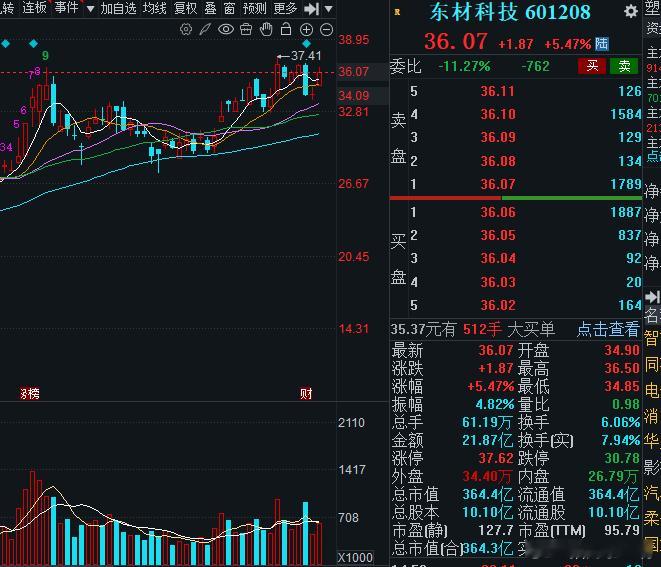
Task: Expand dropdown arrow at toolbar end
Action: [x=329, y=8]
